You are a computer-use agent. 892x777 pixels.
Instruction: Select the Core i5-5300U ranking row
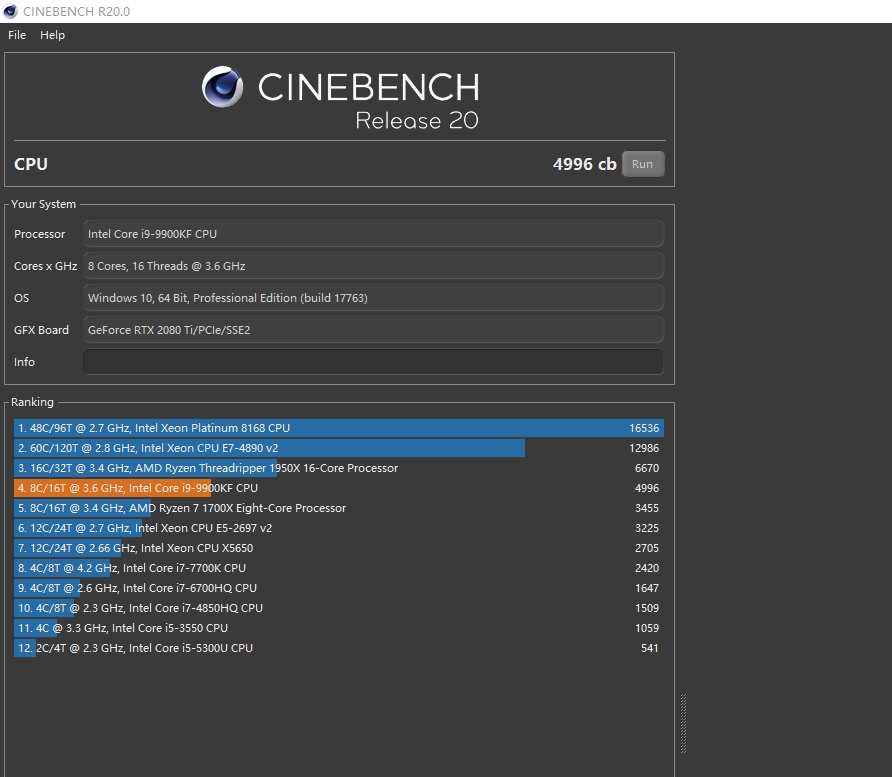338,648
